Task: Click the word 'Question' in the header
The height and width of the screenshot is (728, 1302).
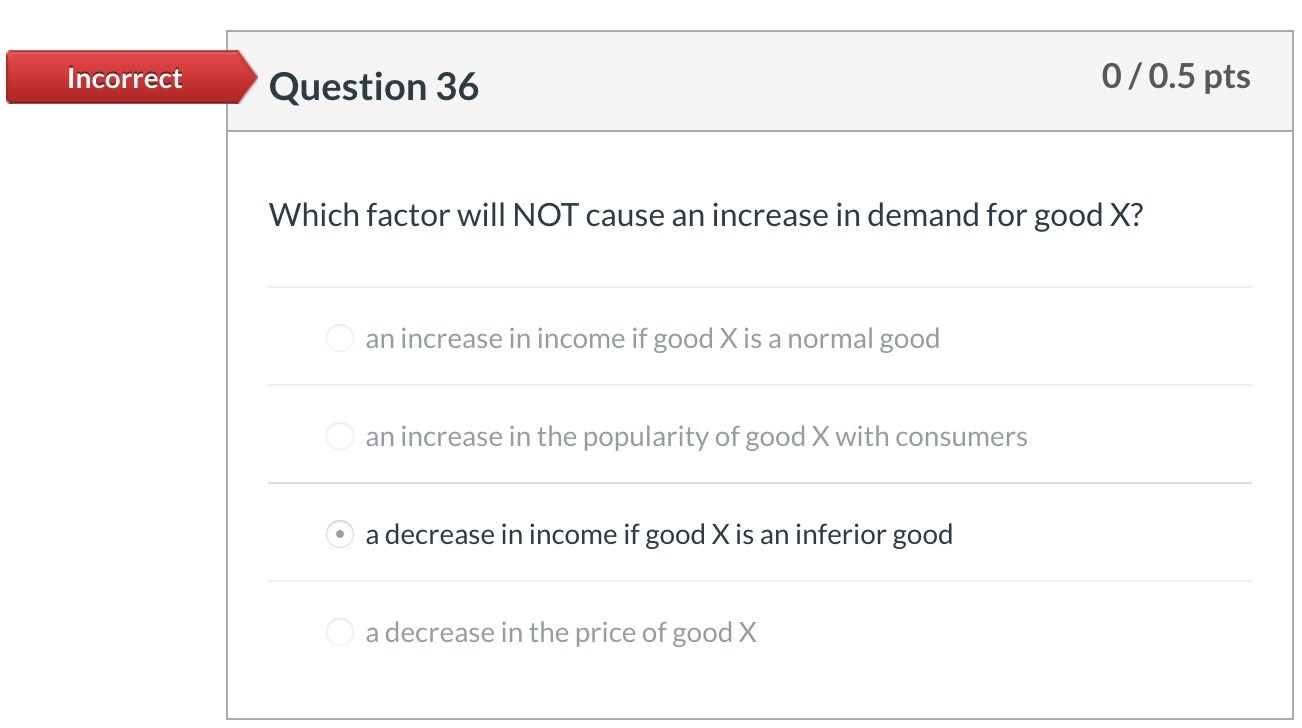Action: click(x=348, y=88)
